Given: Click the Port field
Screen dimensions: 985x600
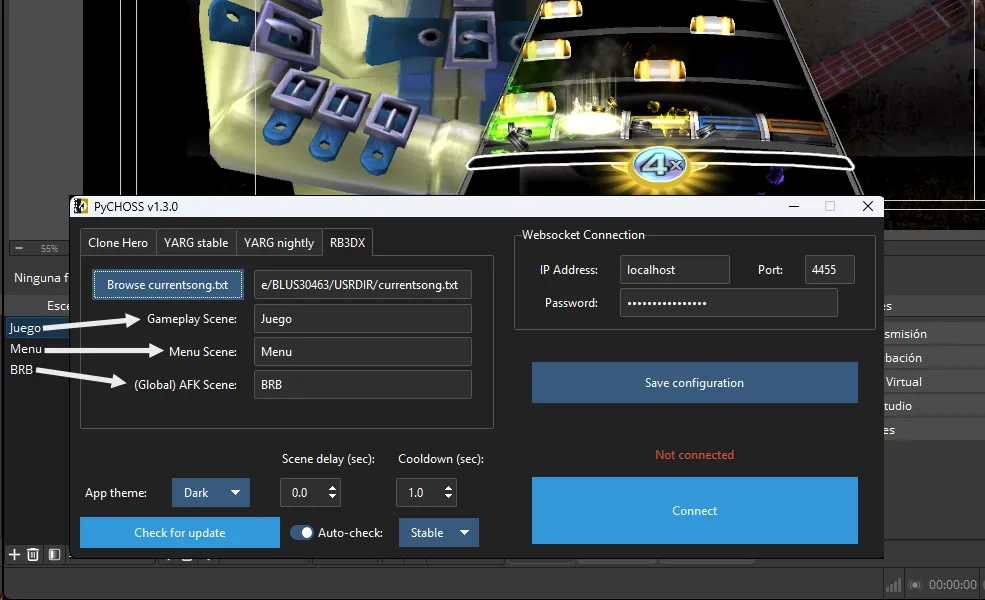Looking at the screenshot, I should point(829,270).
